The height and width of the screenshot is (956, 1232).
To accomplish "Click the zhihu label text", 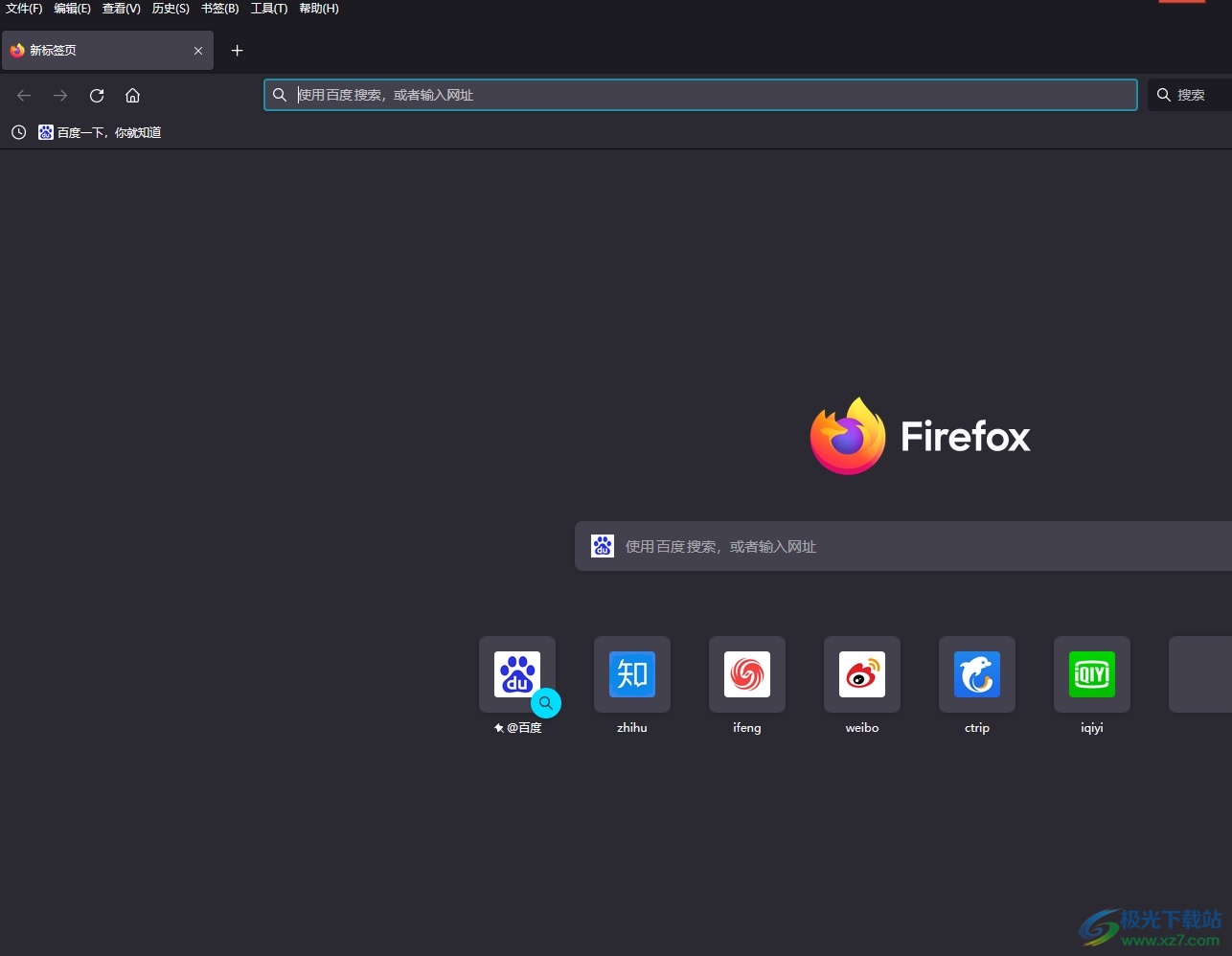I will pyautogui.click(x=632, y=728).
